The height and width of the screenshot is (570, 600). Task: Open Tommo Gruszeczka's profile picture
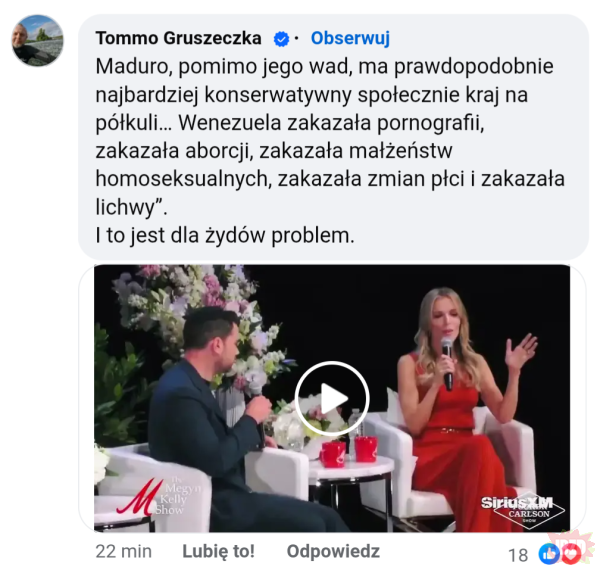[x=38, y=40]
